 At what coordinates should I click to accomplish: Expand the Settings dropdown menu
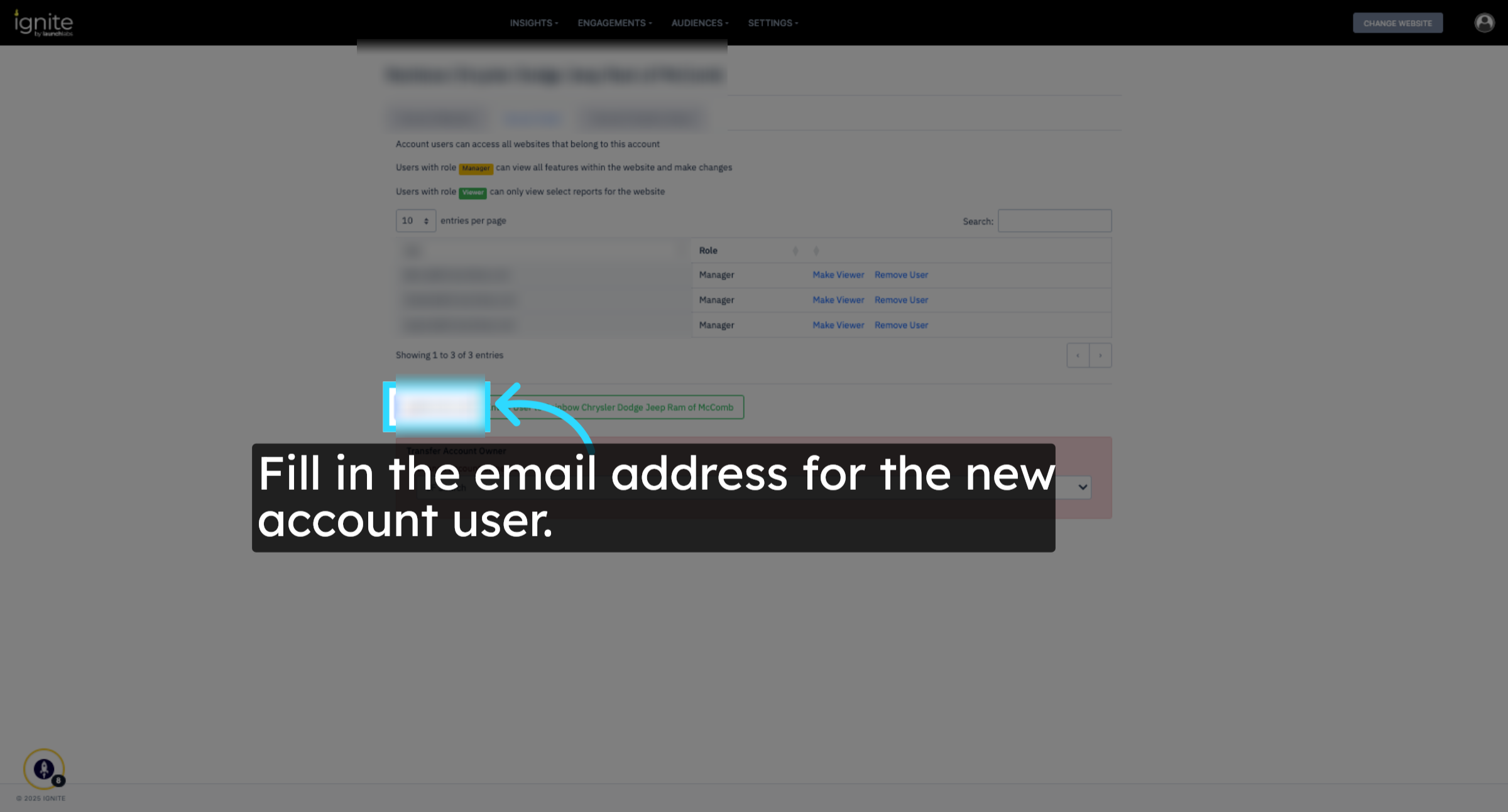coord(773,23)
